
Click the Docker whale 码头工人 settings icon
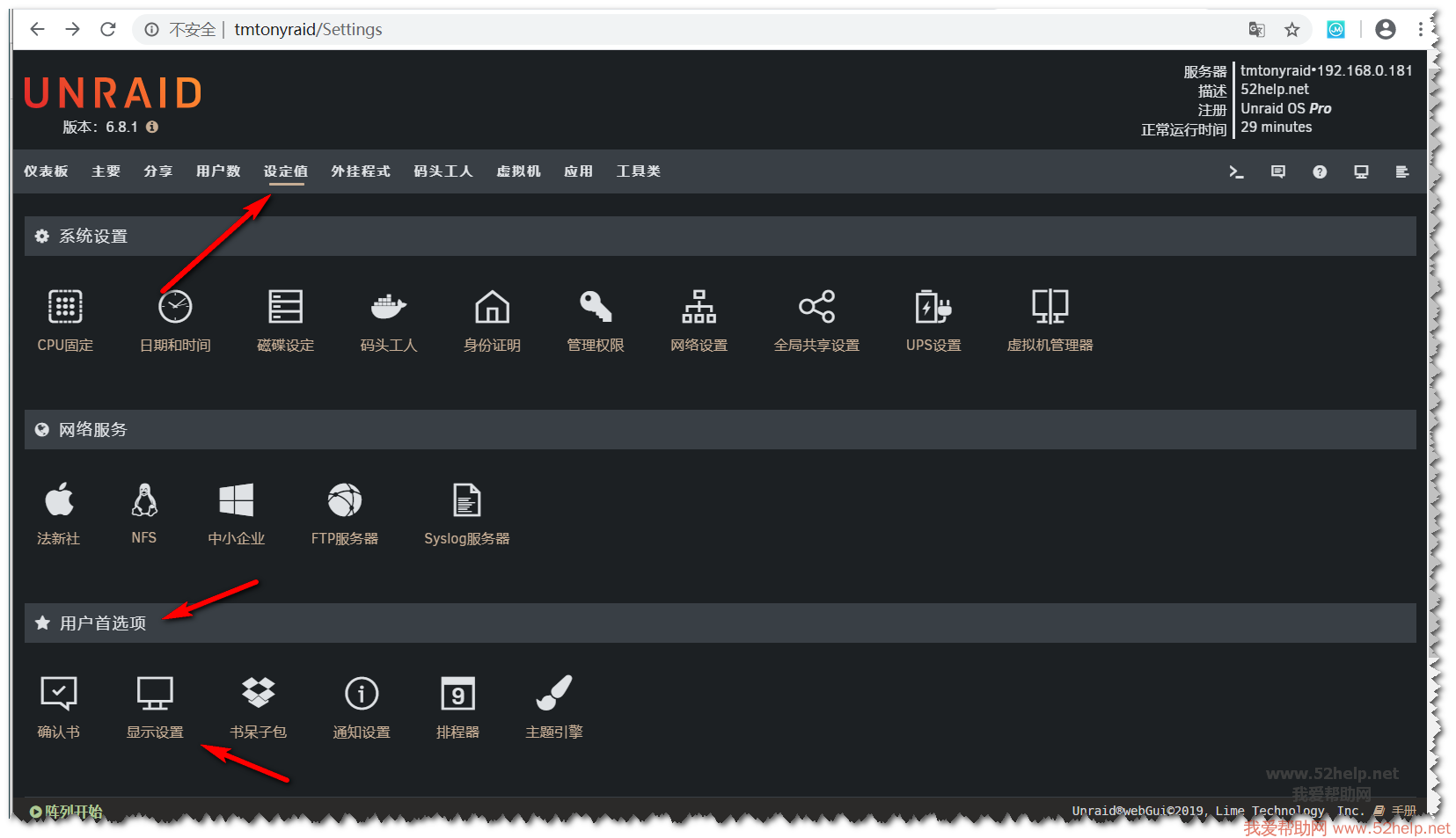point(388,307)
